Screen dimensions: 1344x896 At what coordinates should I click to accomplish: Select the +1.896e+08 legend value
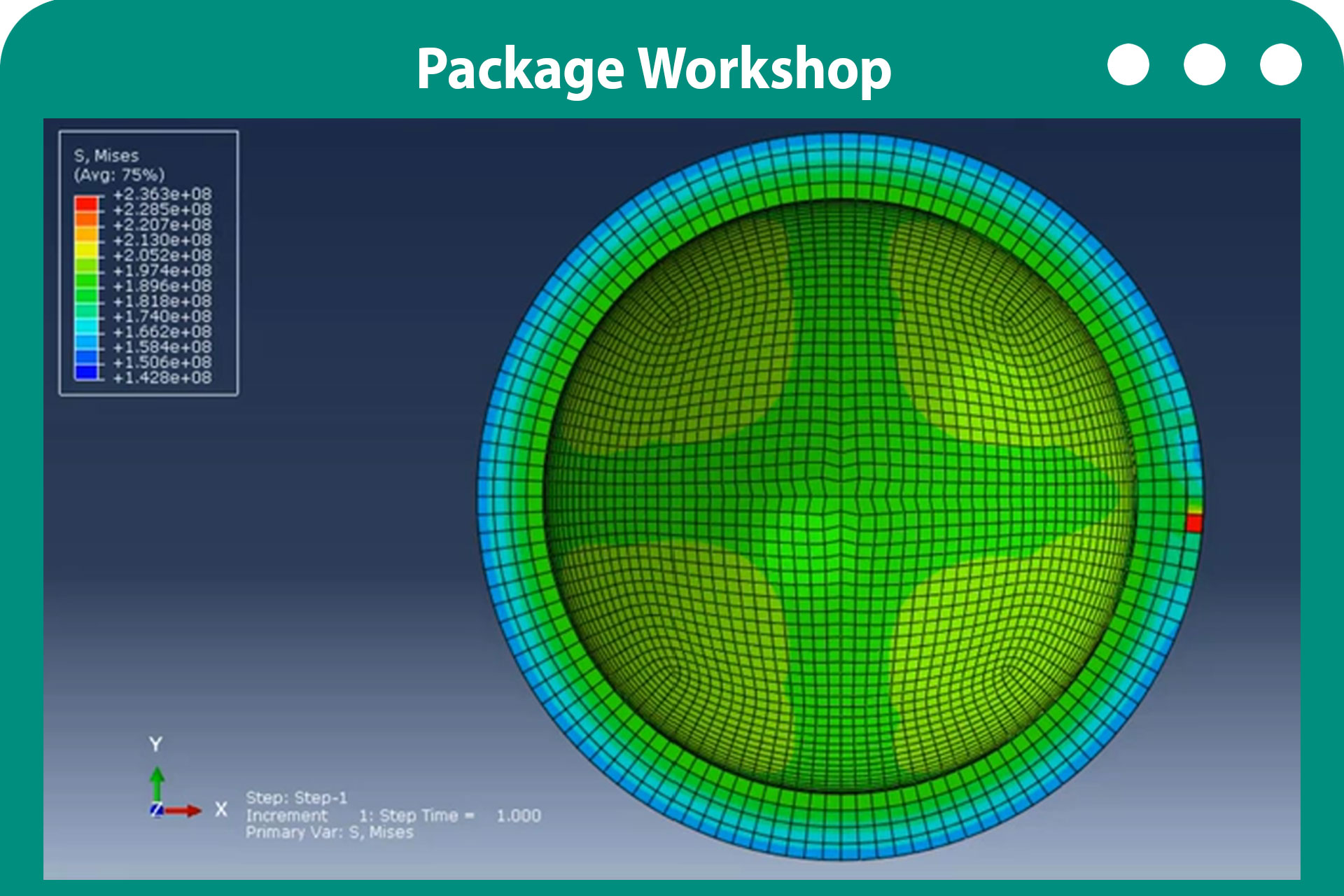point(162,286)
